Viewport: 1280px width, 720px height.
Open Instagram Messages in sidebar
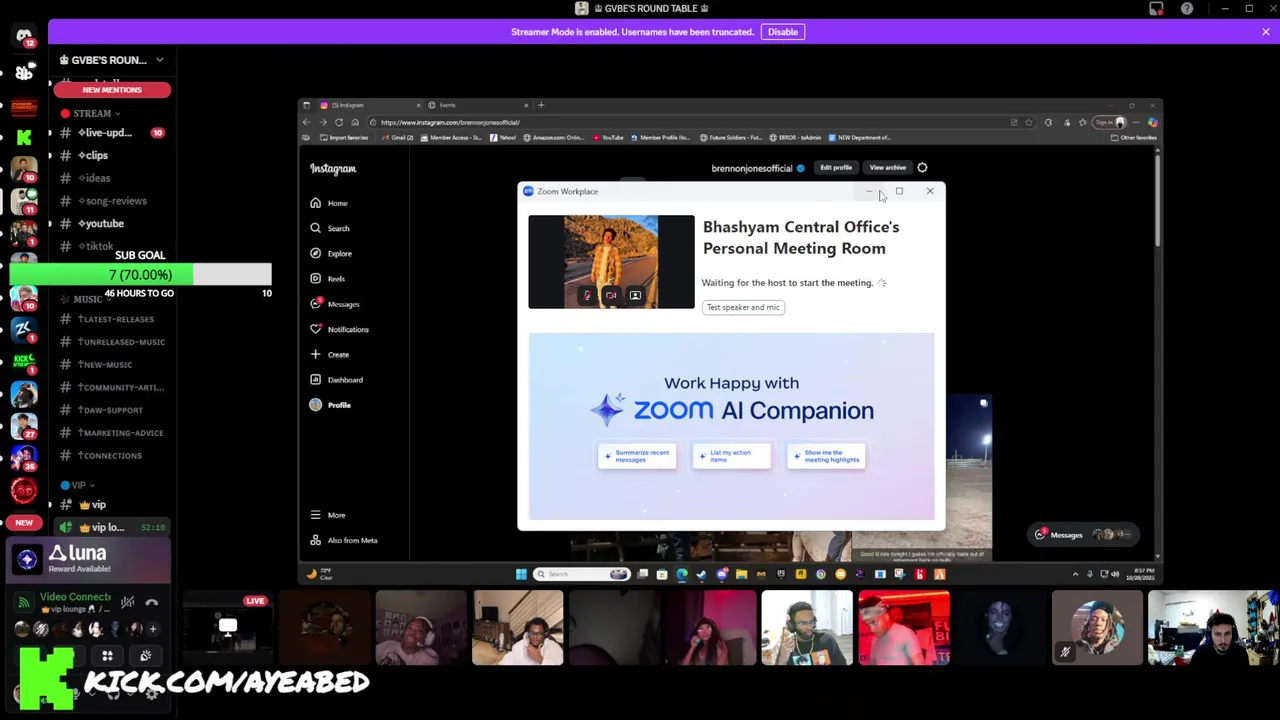335,304
